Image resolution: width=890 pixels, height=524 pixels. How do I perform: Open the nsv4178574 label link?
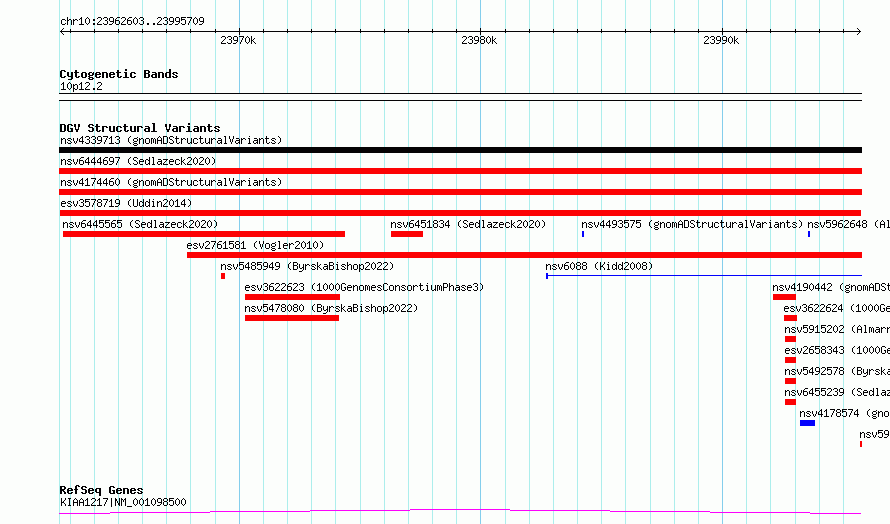tap(845, 413)
